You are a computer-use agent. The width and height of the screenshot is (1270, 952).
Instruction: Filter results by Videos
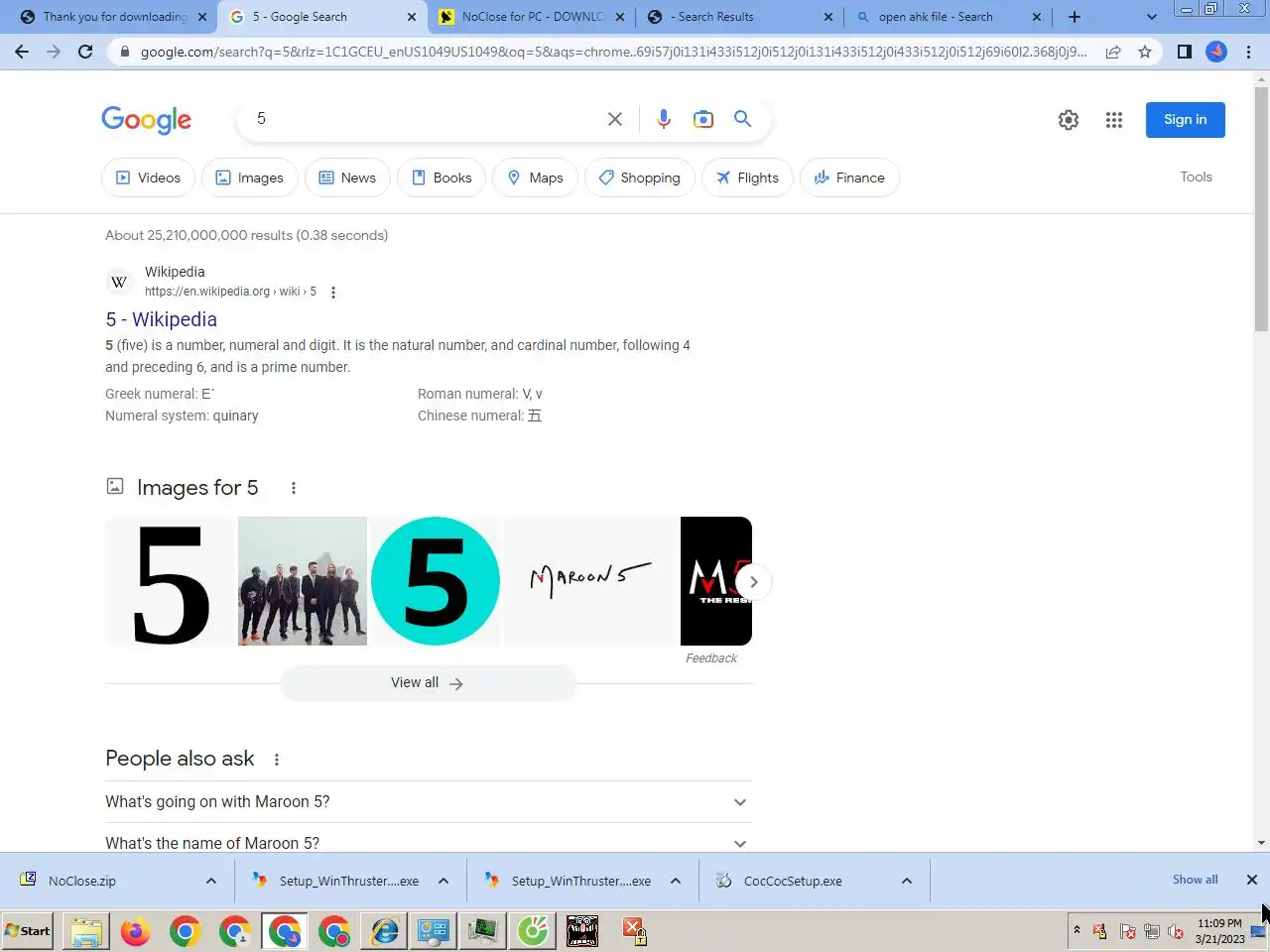pos(148,178)
